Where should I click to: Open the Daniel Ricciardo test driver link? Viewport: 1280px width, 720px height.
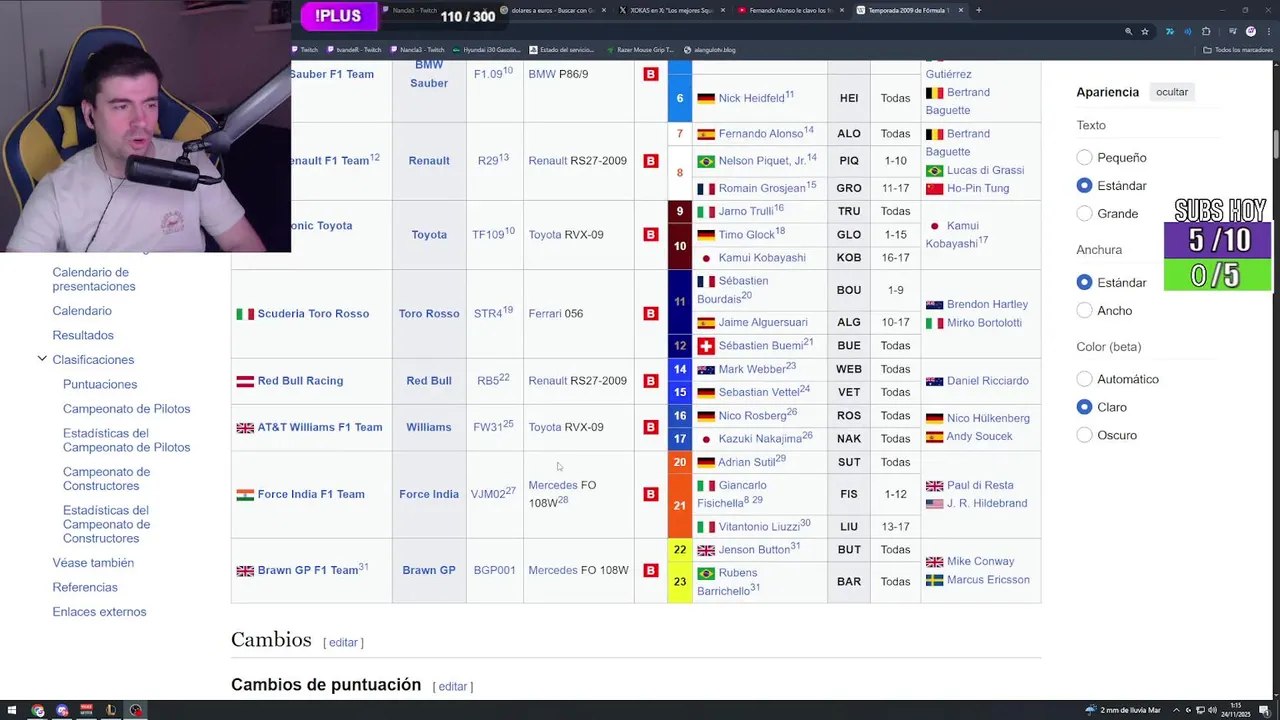click(x=987, y=381)
